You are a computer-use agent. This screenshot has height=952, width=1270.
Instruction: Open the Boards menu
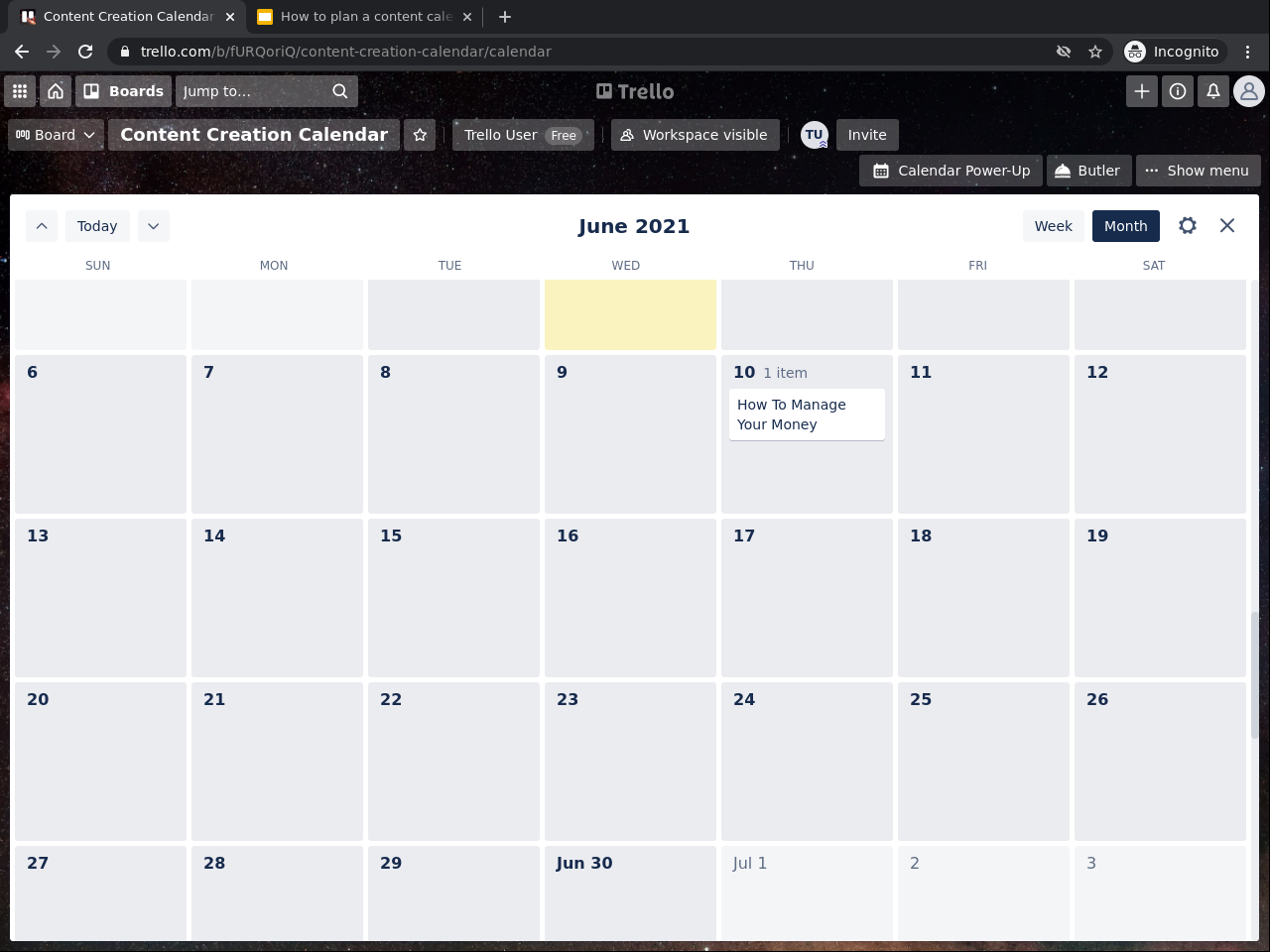[124, 91]
